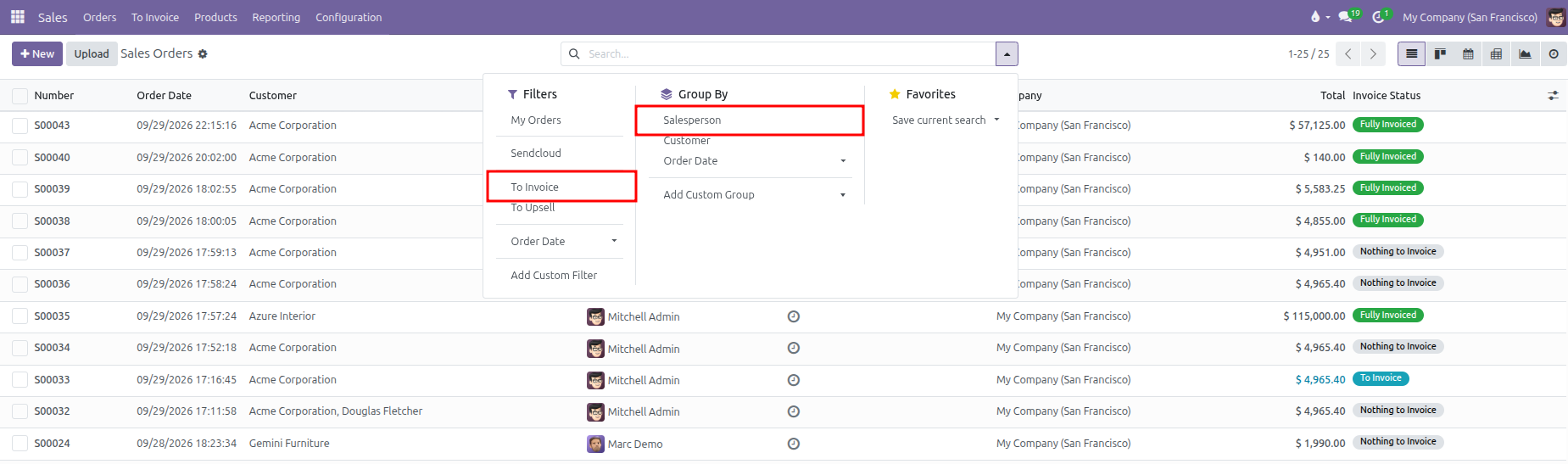The width and height of the screenshot is (1568, 464).
Task: Open the apps grid menu icon
Action: pyautogui.click(x=17, y=17)
